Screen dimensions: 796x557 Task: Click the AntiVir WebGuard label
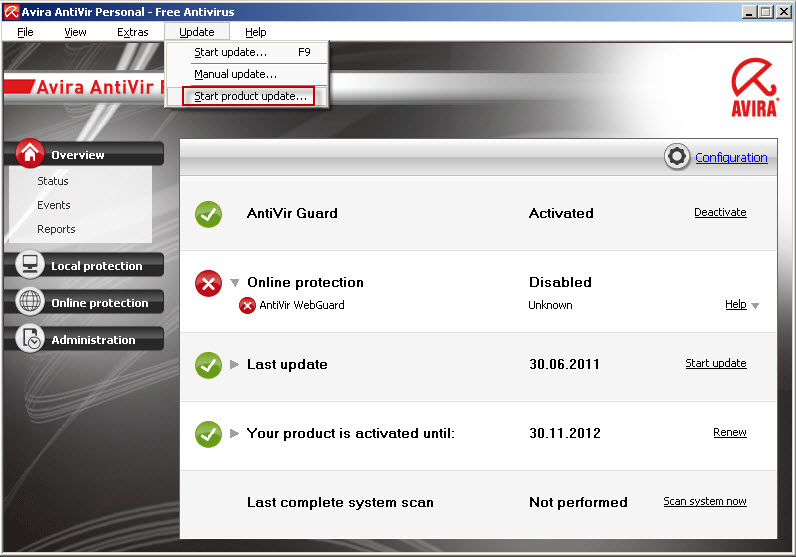click(302, 305)
